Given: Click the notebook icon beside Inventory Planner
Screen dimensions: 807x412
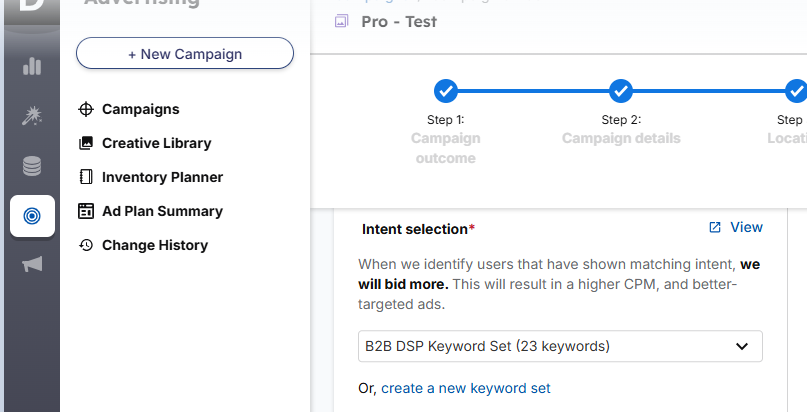Looking at the screenshot, I should (86, 177).
